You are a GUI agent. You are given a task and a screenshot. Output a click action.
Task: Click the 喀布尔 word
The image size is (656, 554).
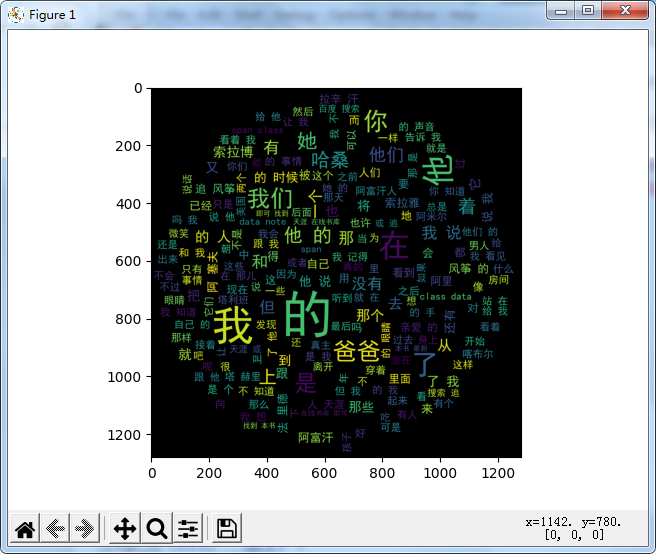click(478, 353)
